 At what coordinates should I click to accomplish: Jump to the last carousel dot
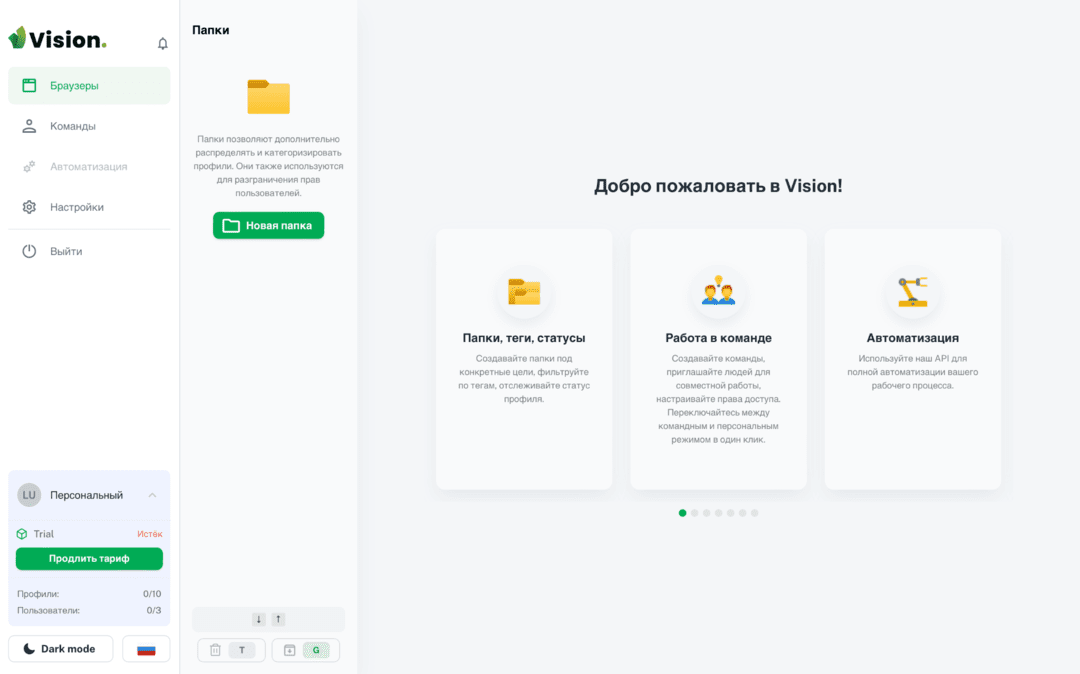coord(755,513)
